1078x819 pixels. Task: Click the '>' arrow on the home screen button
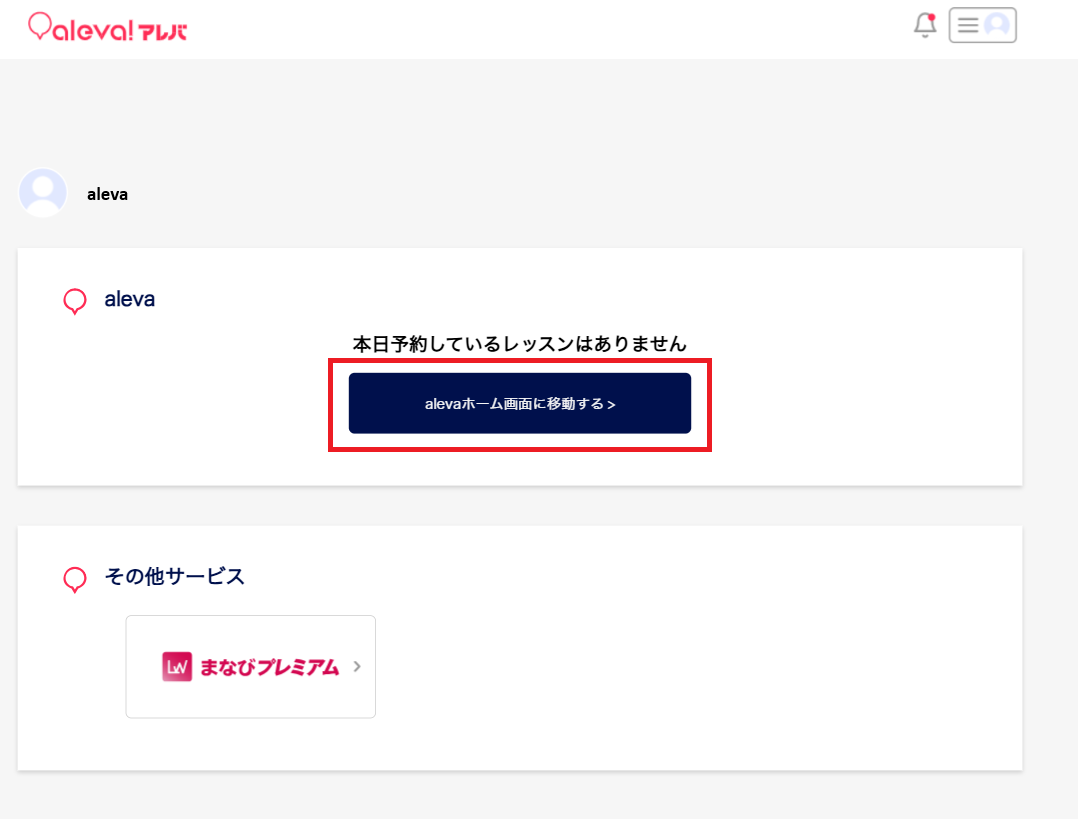coord(611,405)
